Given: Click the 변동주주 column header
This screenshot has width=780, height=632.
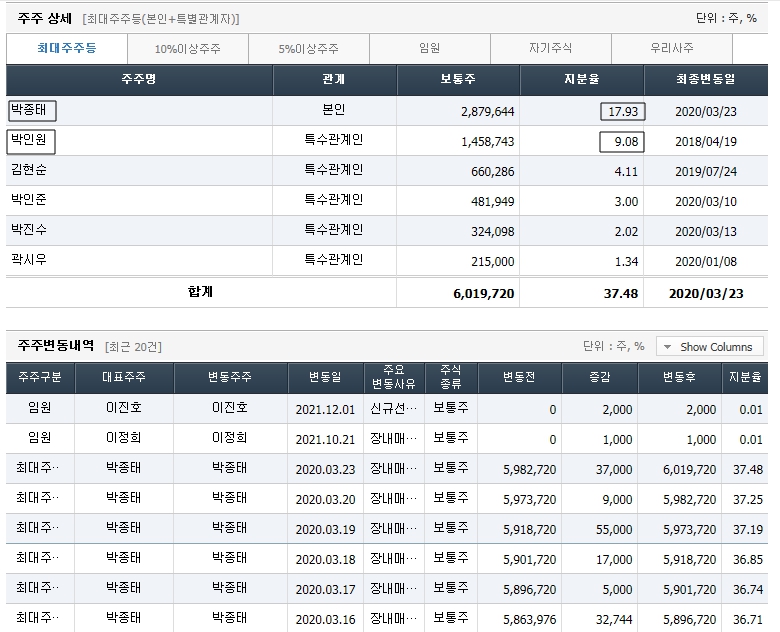Looking at the screenshot, I should tap(230, 378).
